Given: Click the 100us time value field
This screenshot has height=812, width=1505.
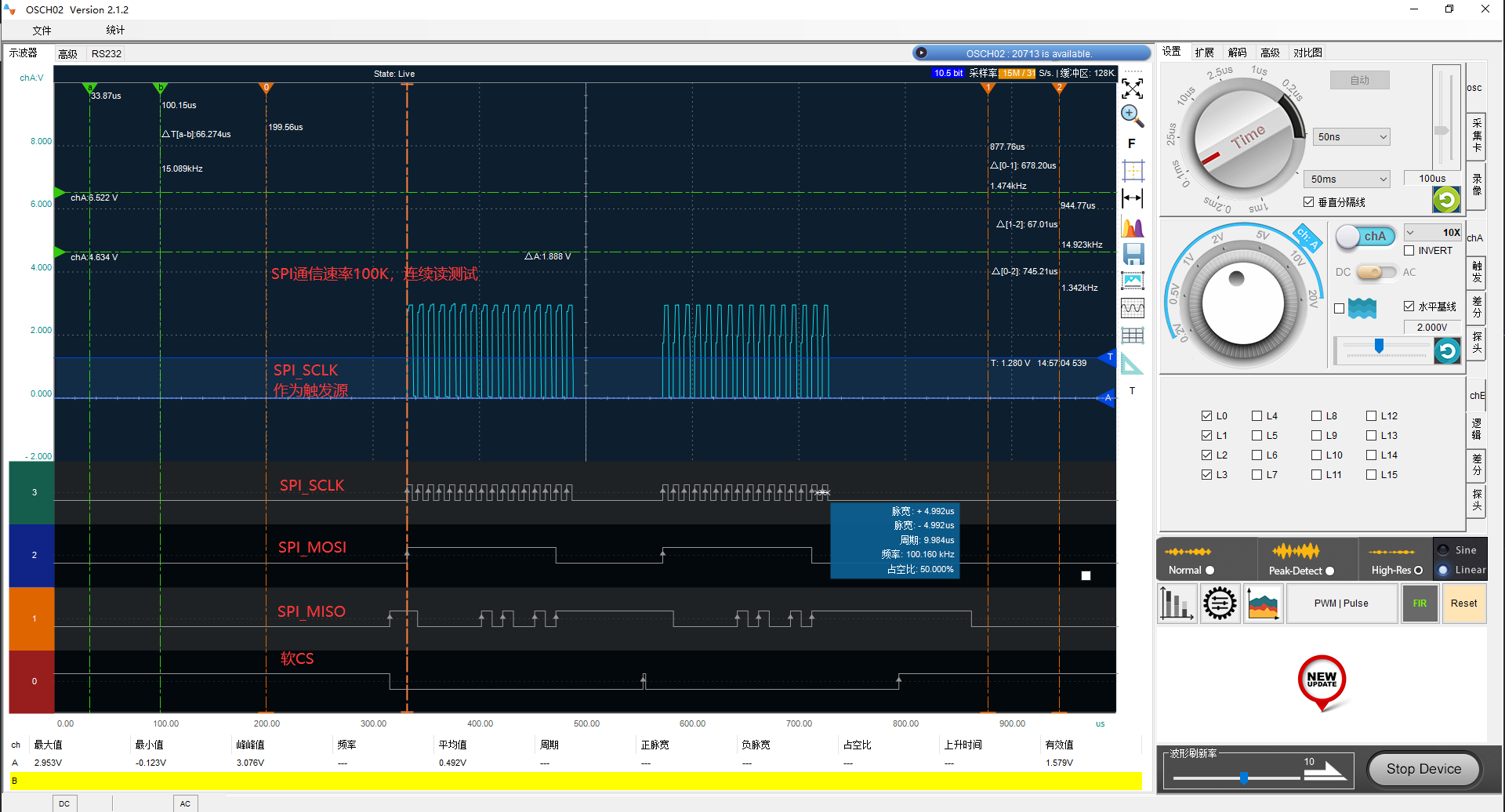Looking at the screenshot, I should (x=1432, y=179).
